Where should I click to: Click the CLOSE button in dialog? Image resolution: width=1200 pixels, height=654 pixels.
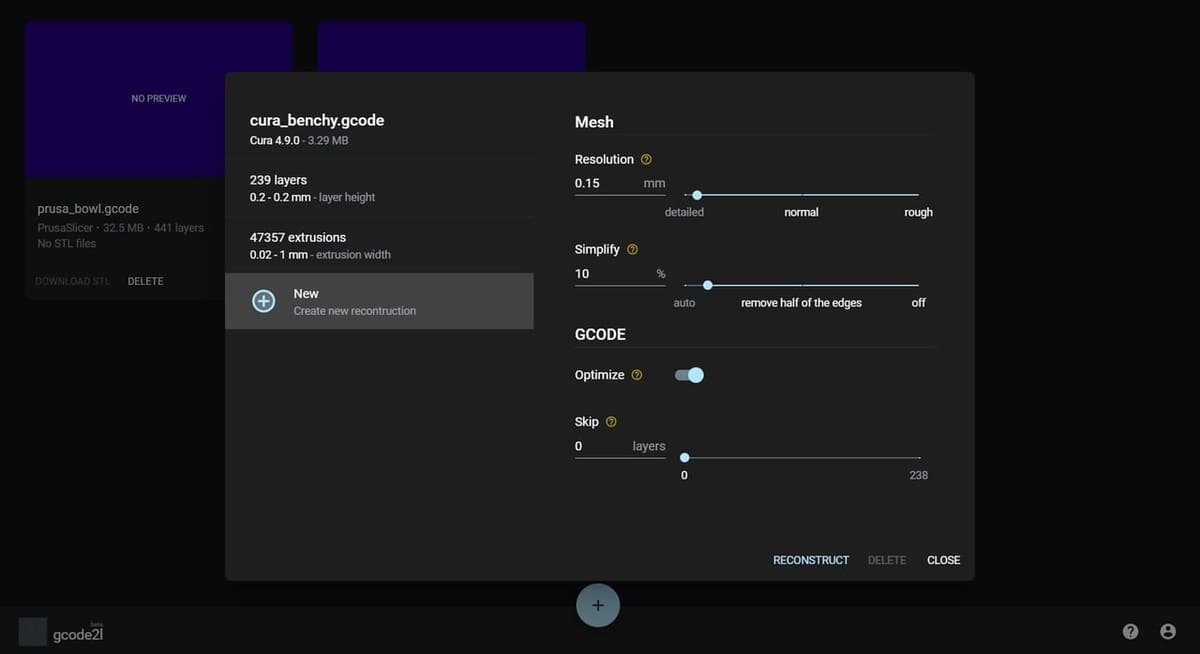click(x=943, y=560)
